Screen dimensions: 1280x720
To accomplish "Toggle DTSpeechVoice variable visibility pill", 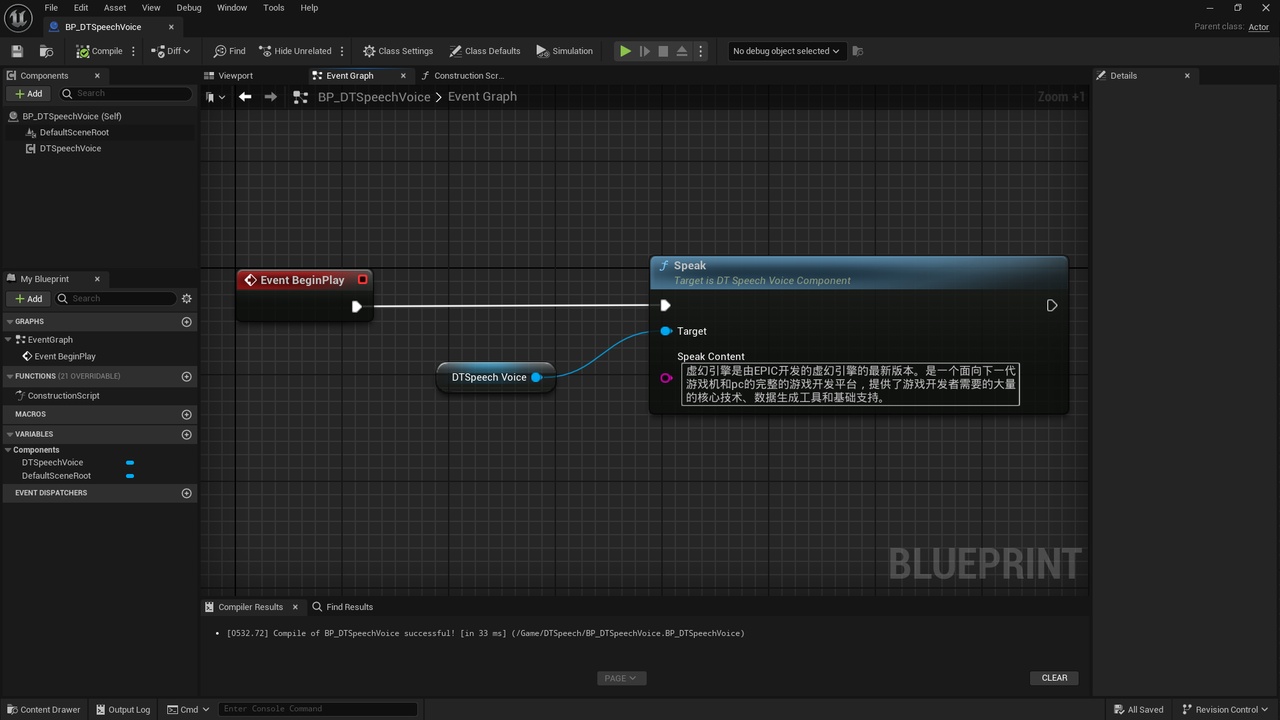I will coord(130,463).
